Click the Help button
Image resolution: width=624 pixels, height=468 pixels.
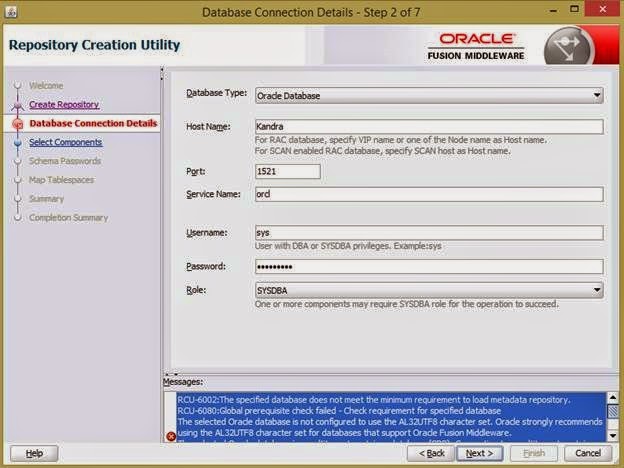[34, 453]
